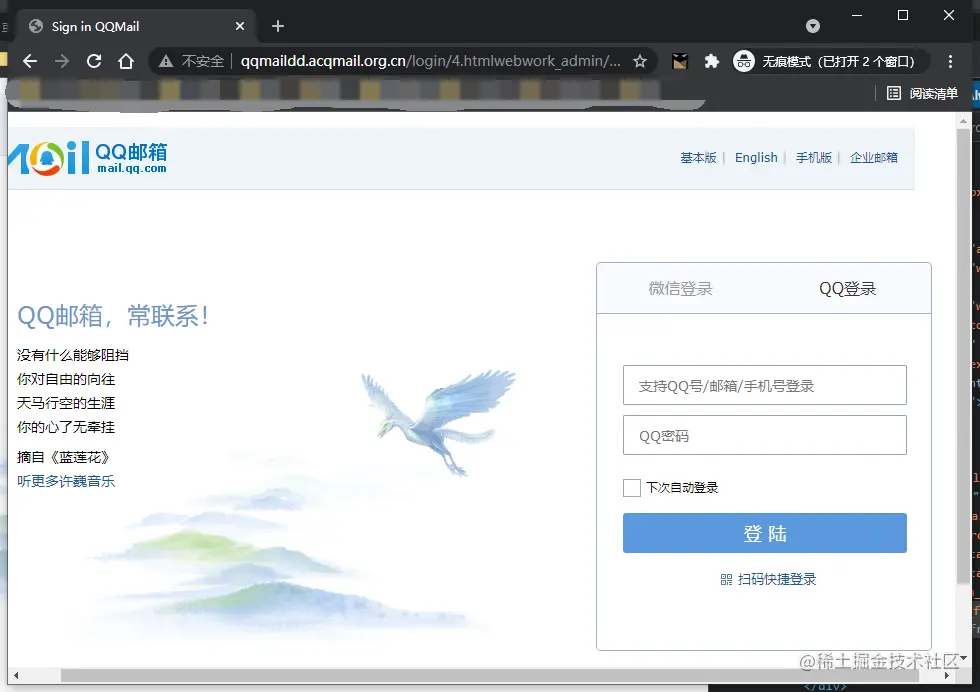This screenshot has width=980, height=692.
Task: Go back with the browser back arrow
Action: click(29, 61)
